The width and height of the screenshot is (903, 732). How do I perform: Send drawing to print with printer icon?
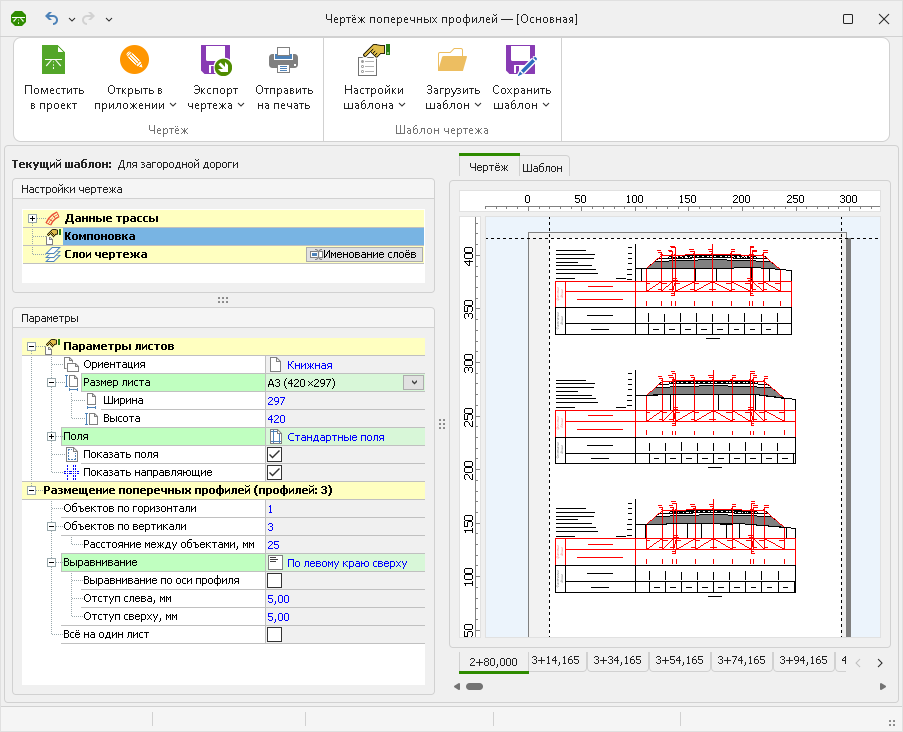[x=284, y=62]
